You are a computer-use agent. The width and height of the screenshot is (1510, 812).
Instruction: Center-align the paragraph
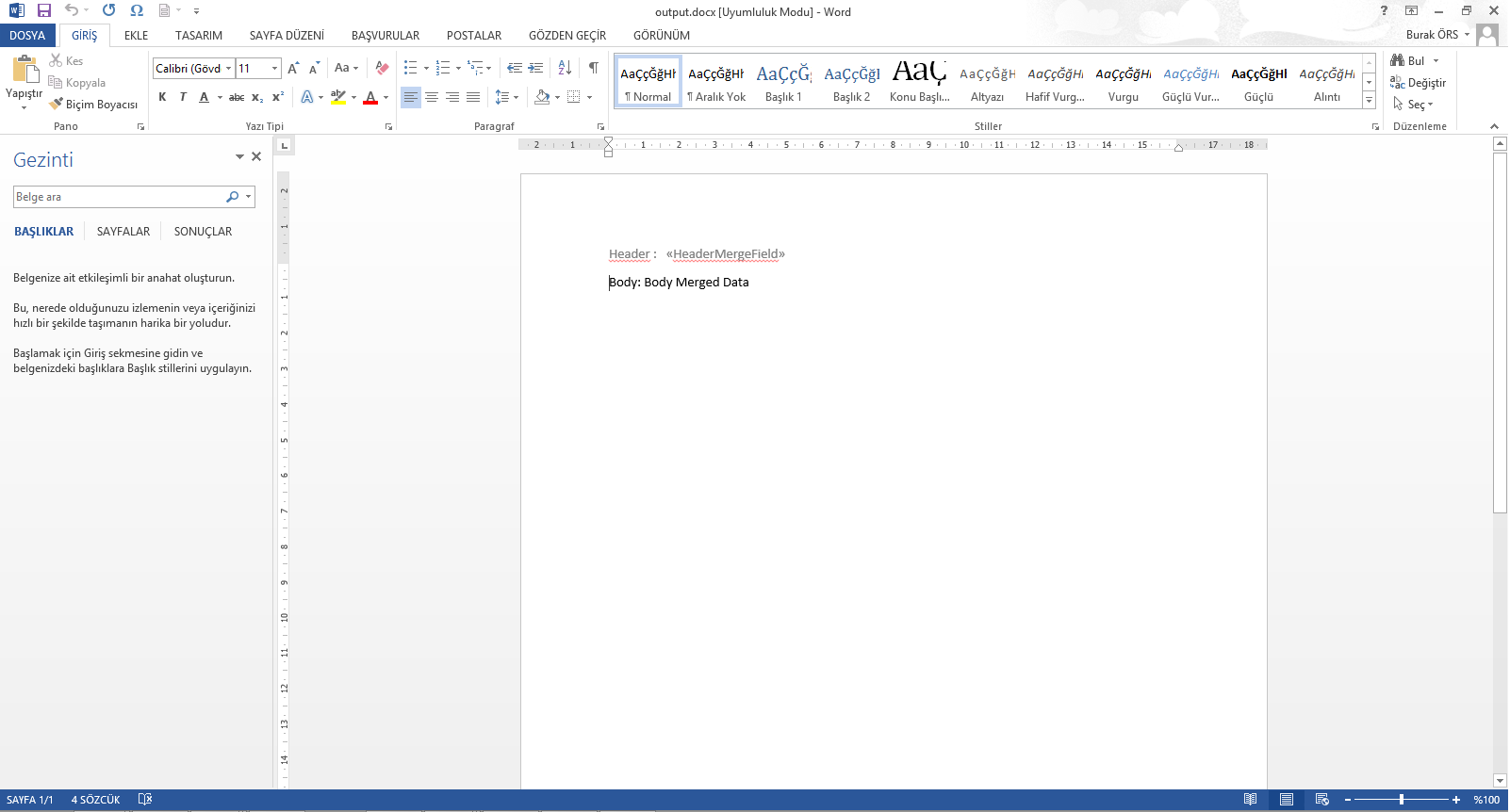[432, 97]
